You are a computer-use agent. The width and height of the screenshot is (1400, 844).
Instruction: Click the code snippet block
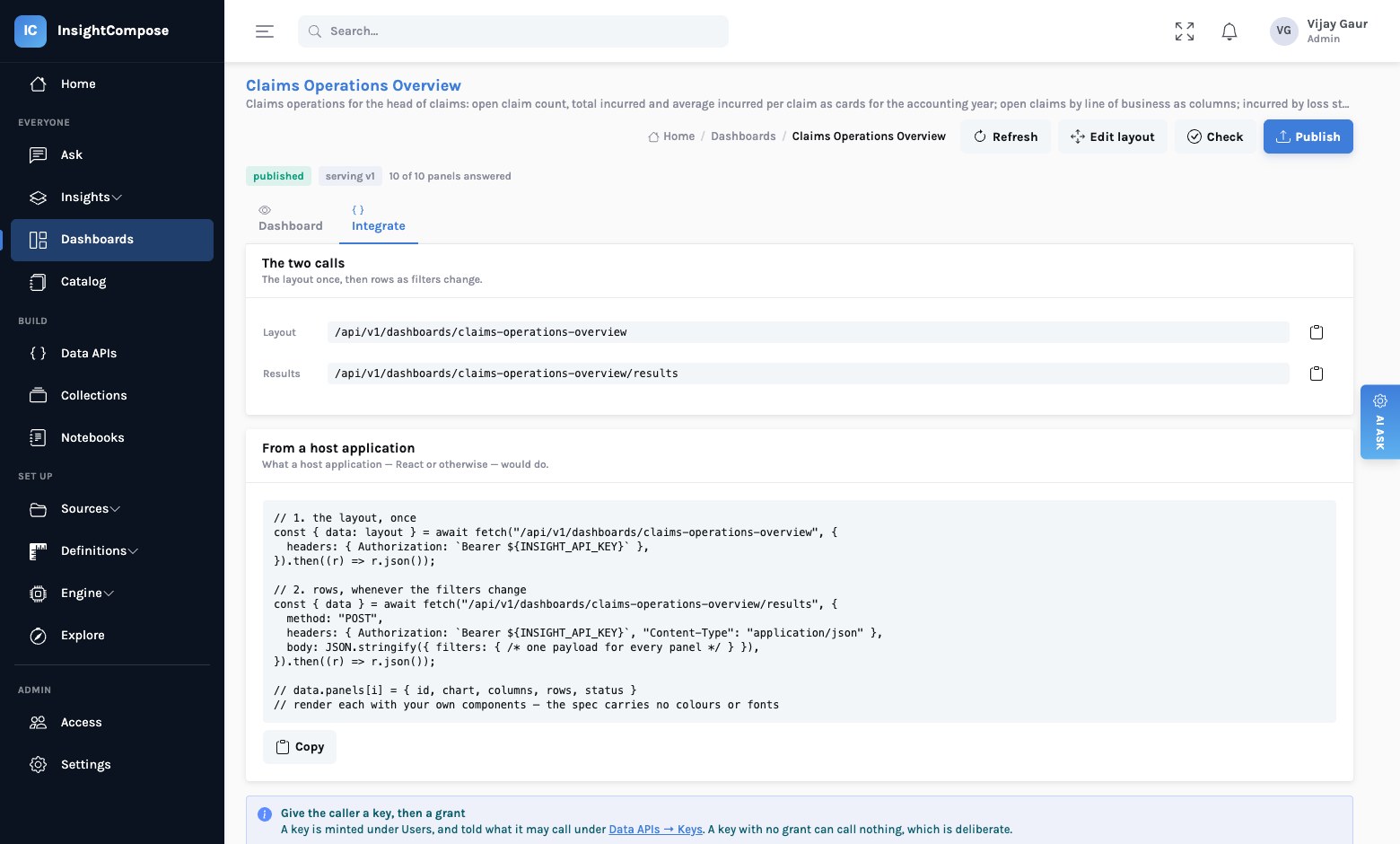coord(800,611)
